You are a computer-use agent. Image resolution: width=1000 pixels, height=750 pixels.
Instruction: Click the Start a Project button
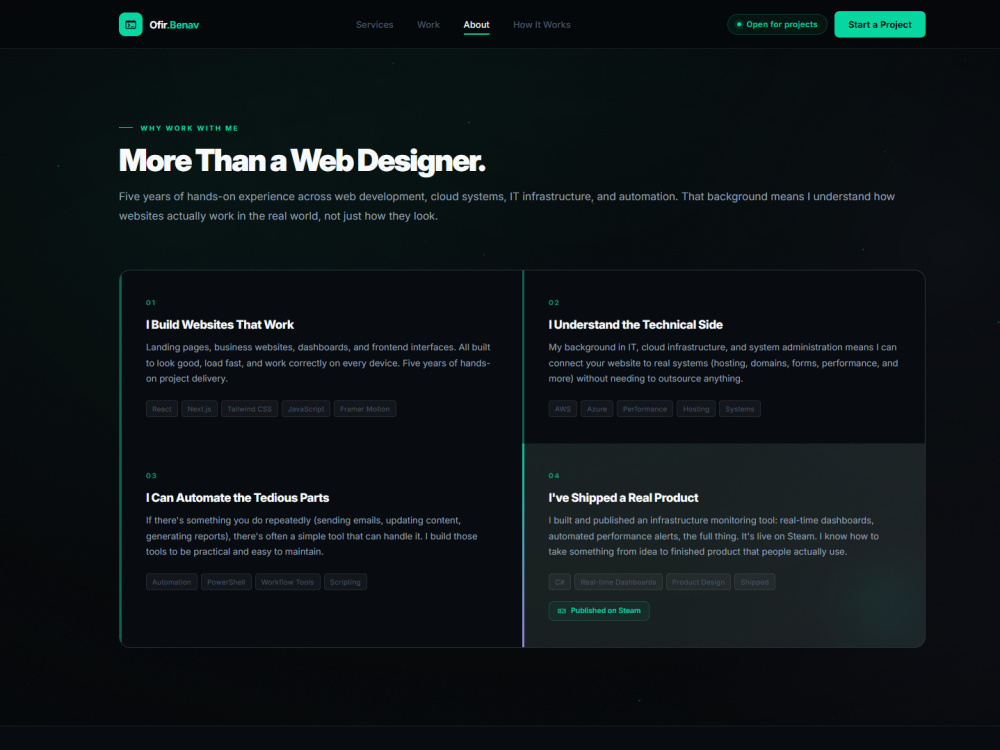click(879, 24)
